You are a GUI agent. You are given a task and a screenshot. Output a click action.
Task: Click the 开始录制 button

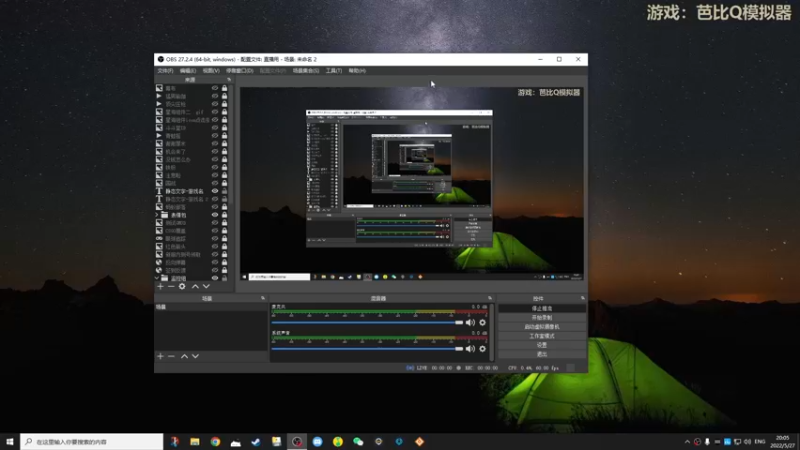[x=542, y=317]
